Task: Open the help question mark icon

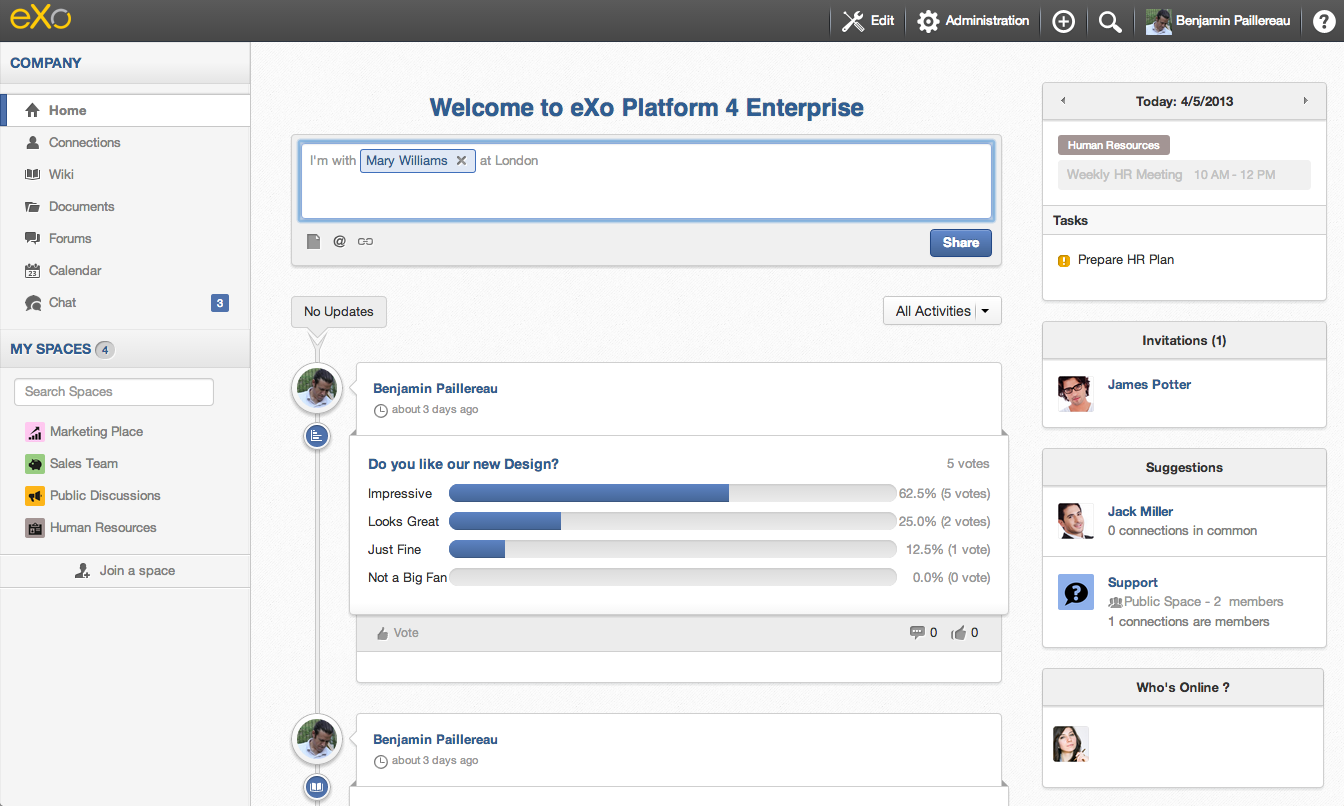Action: [x=1323, y=21]
